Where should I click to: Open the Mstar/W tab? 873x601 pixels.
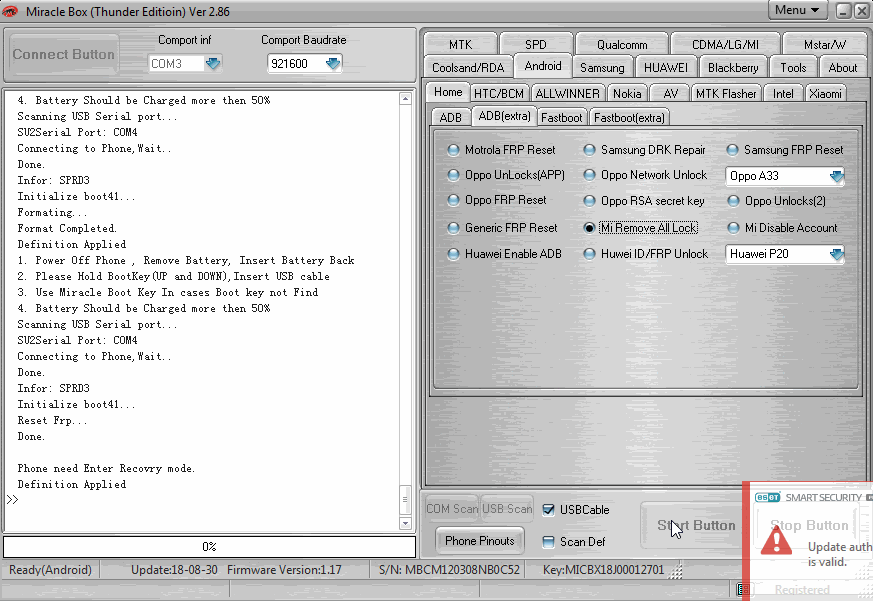pyautogui.click(x=825, y=44)
